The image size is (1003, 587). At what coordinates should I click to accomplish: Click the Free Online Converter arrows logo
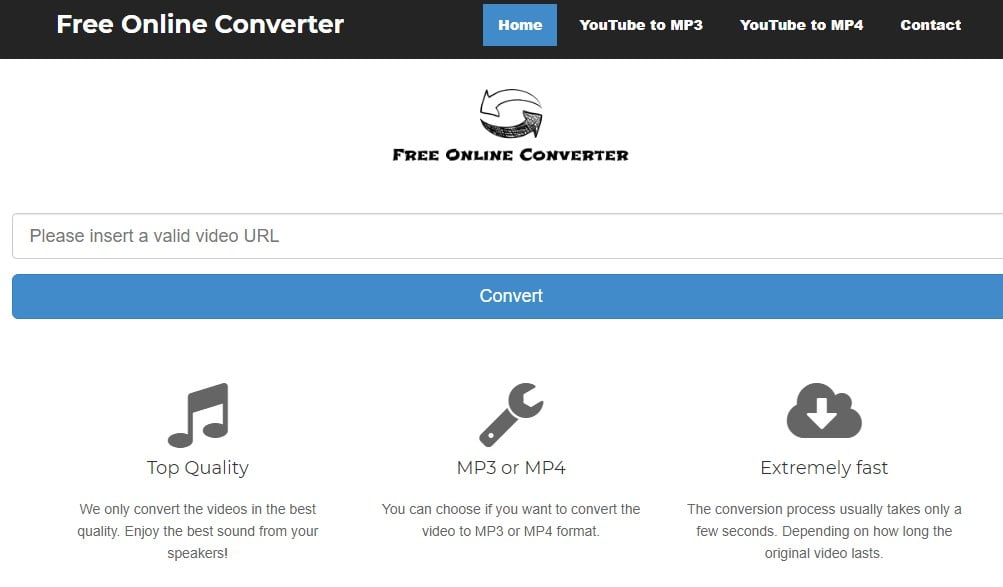pyautogui.click(x=511, y=113)
